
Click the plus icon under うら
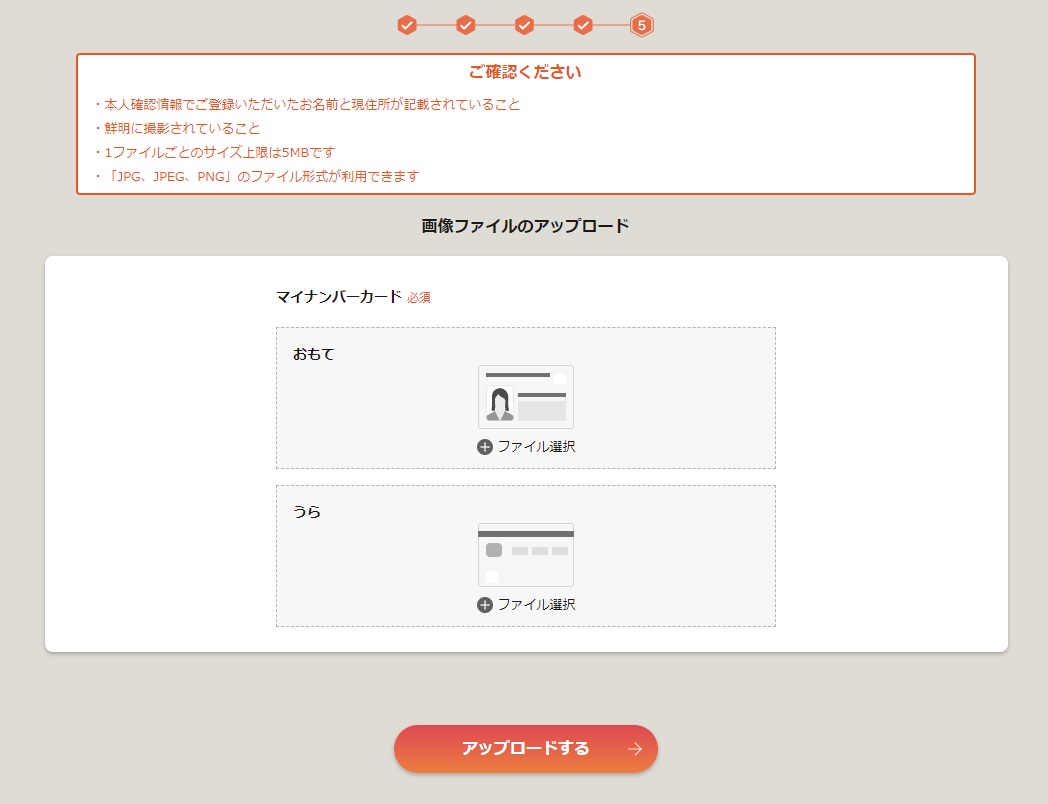485,605
